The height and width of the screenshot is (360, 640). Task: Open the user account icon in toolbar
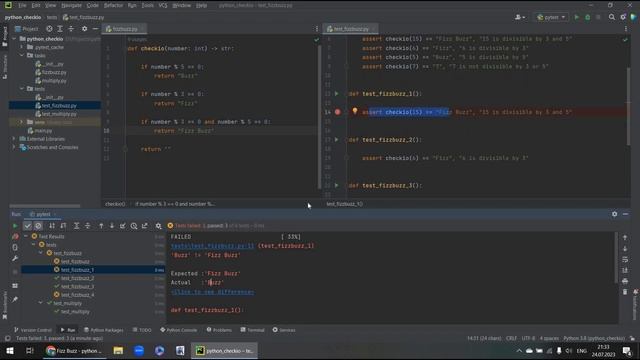[x=520, y=17]
